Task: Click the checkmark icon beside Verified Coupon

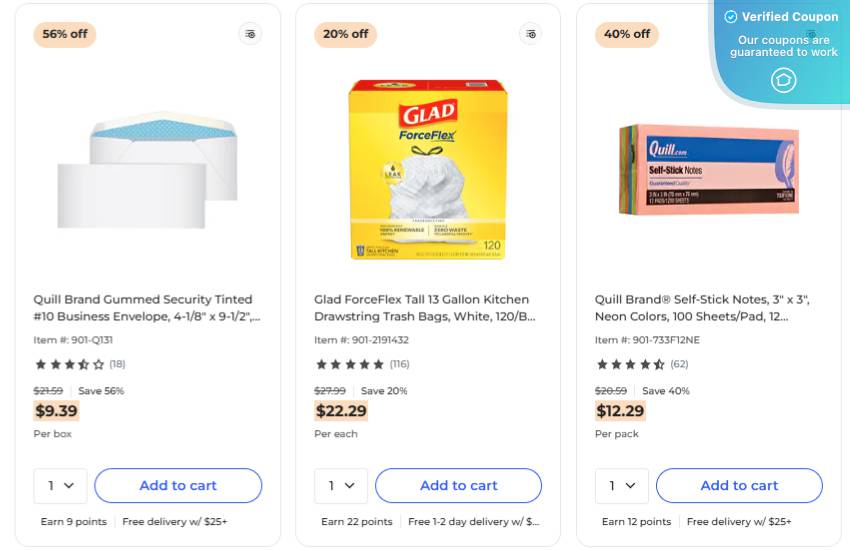Action: [731, 17]
